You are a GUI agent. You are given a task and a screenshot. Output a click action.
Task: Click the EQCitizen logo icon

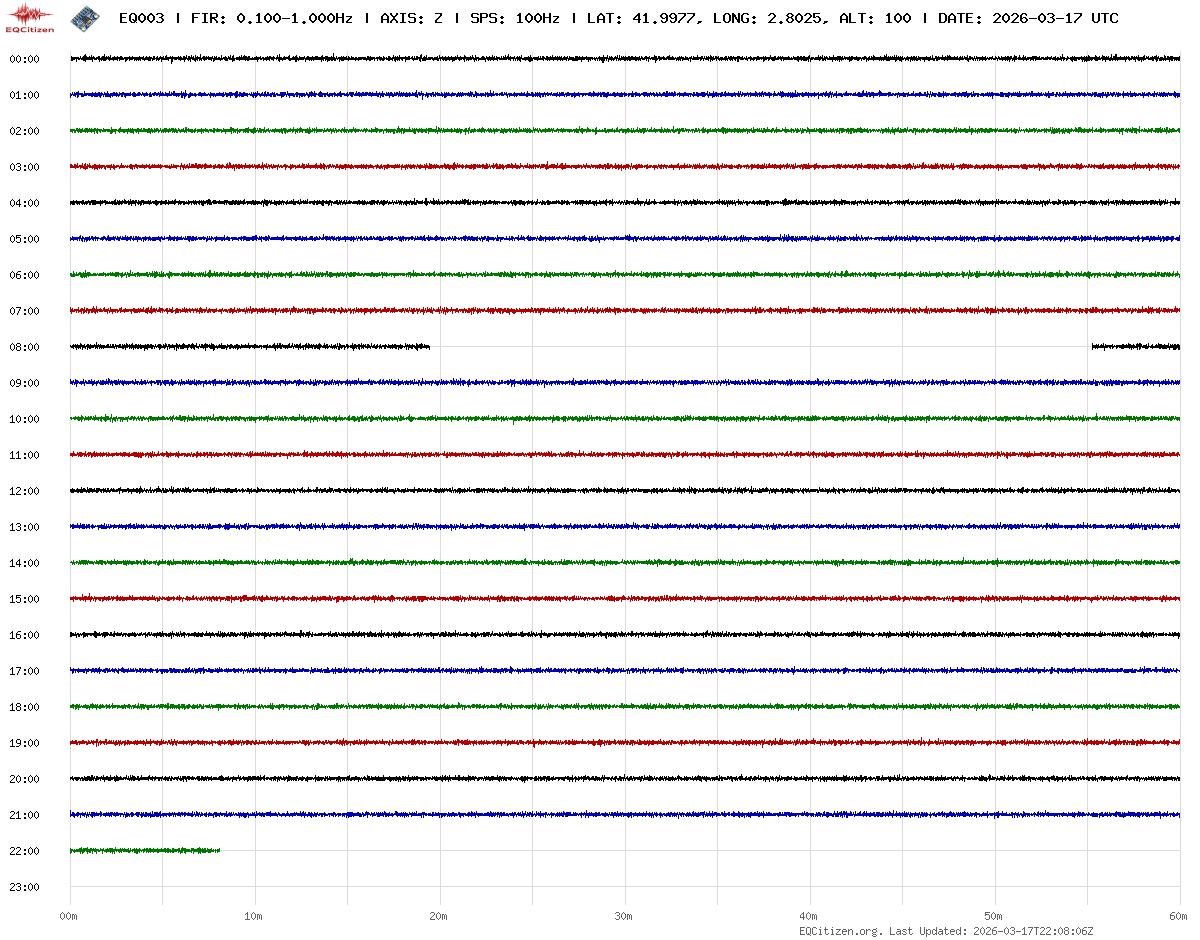coord(30,18)
